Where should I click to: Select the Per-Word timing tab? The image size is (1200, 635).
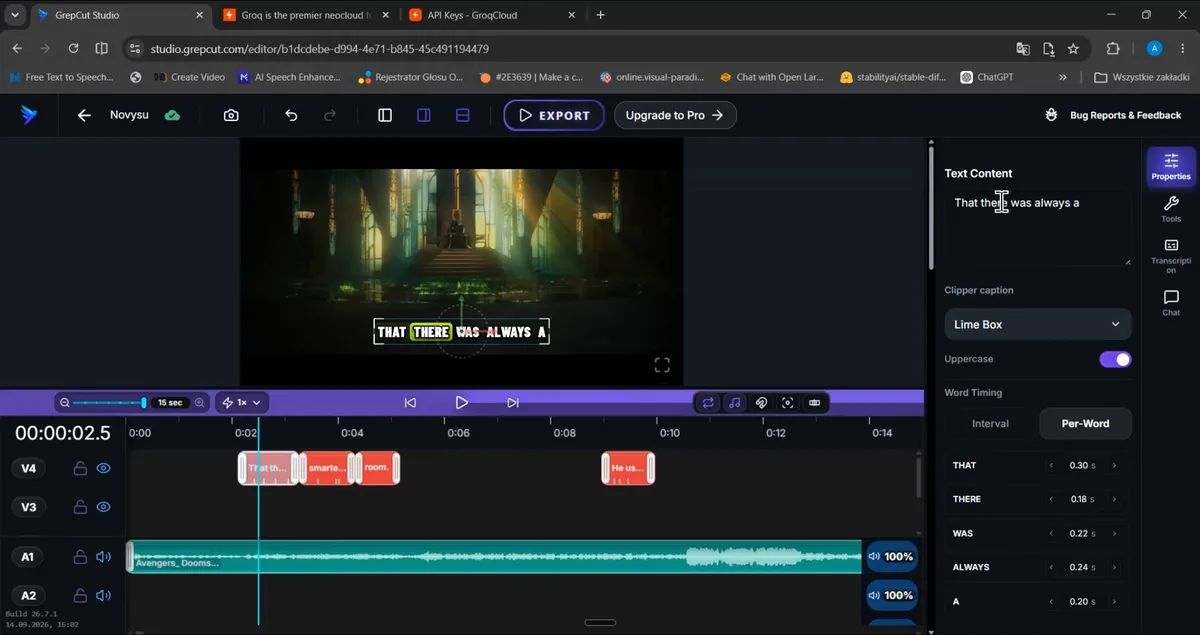1085,423
